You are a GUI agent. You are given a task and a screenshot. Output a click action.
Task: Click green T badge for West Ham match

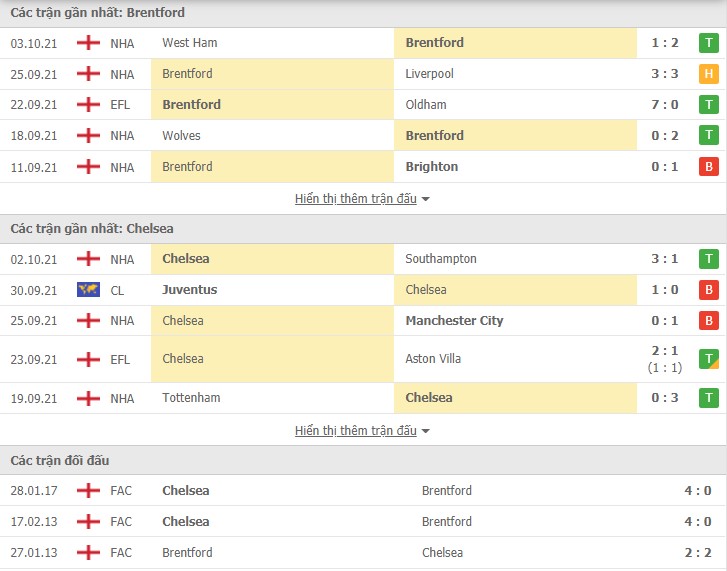pos(708,43)
